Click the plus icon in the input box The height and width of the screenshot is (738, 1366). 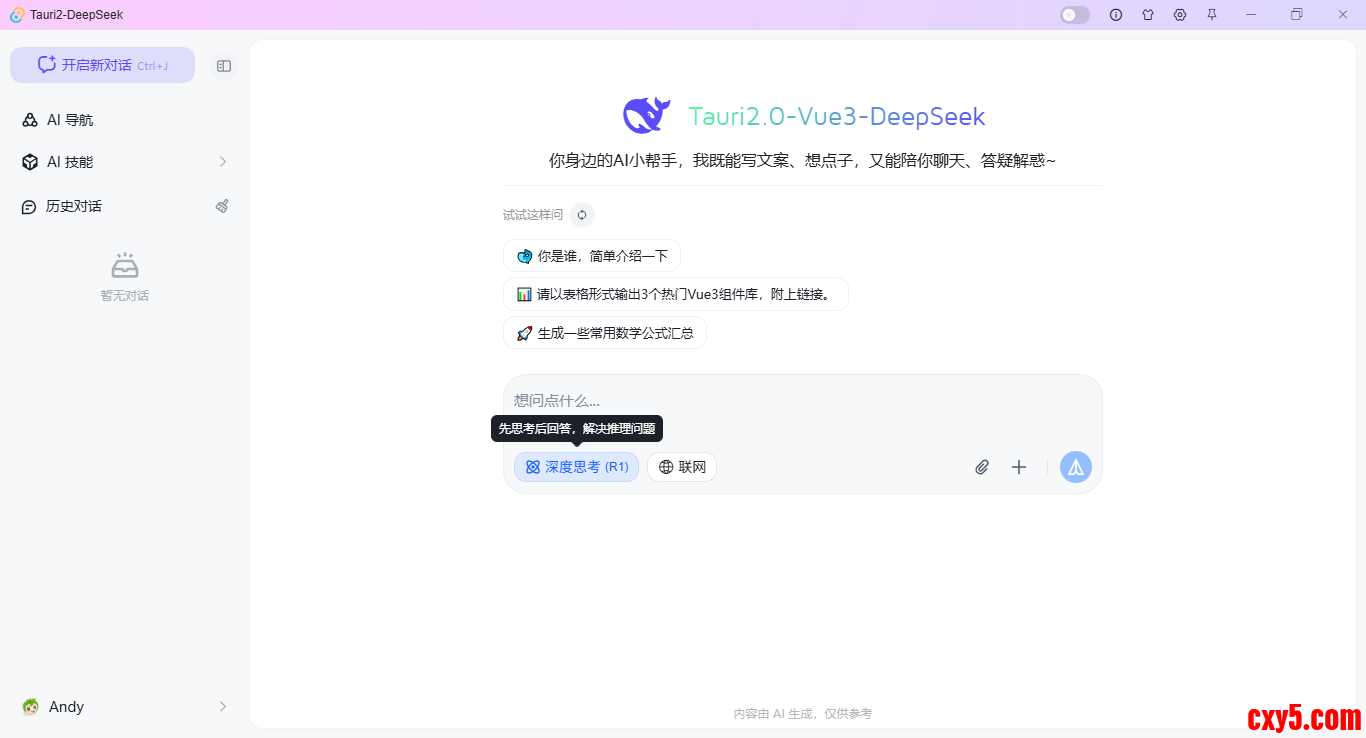tap(1019, 467)
